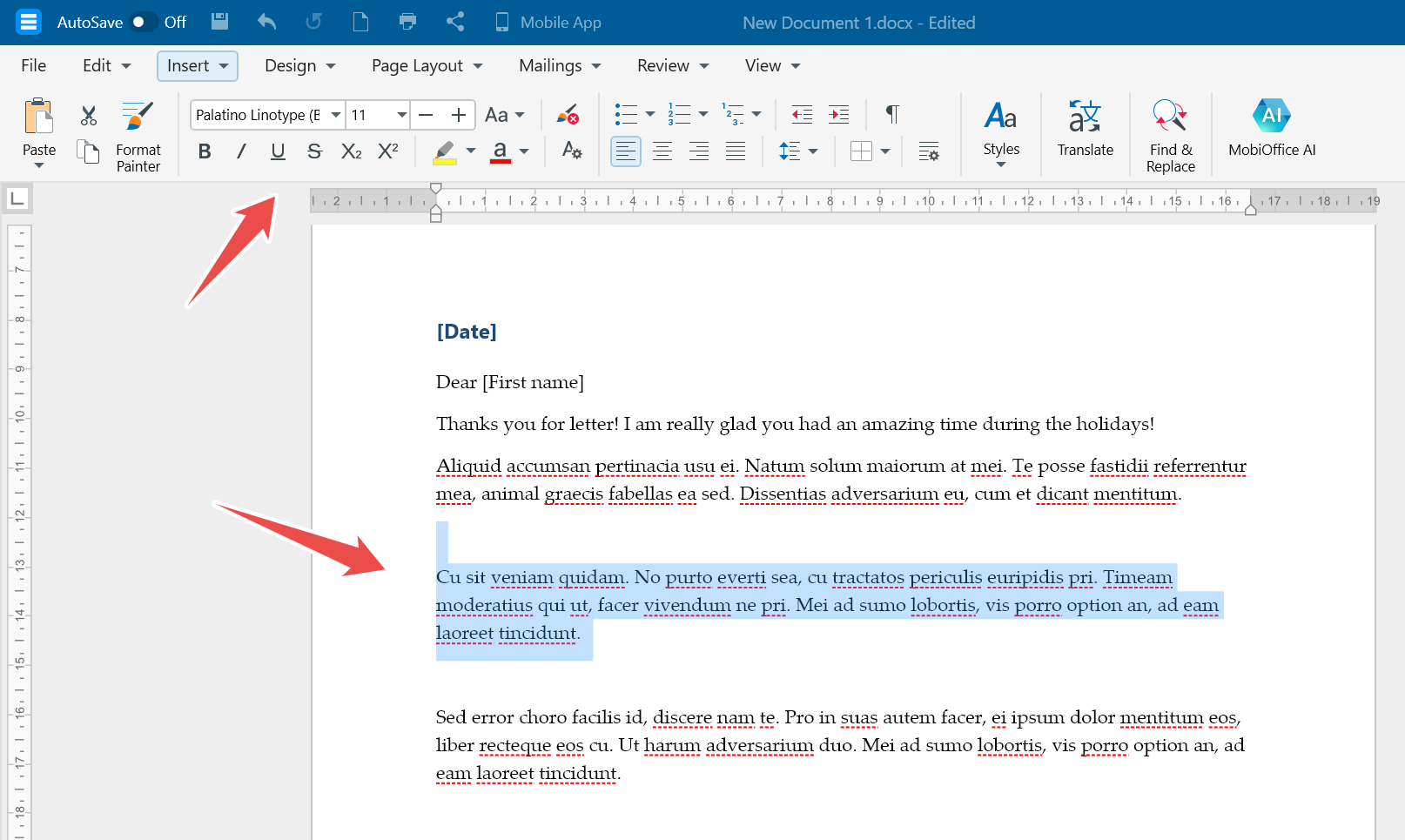
Task: Open the font color picker arrow
Action: [524, 151]
